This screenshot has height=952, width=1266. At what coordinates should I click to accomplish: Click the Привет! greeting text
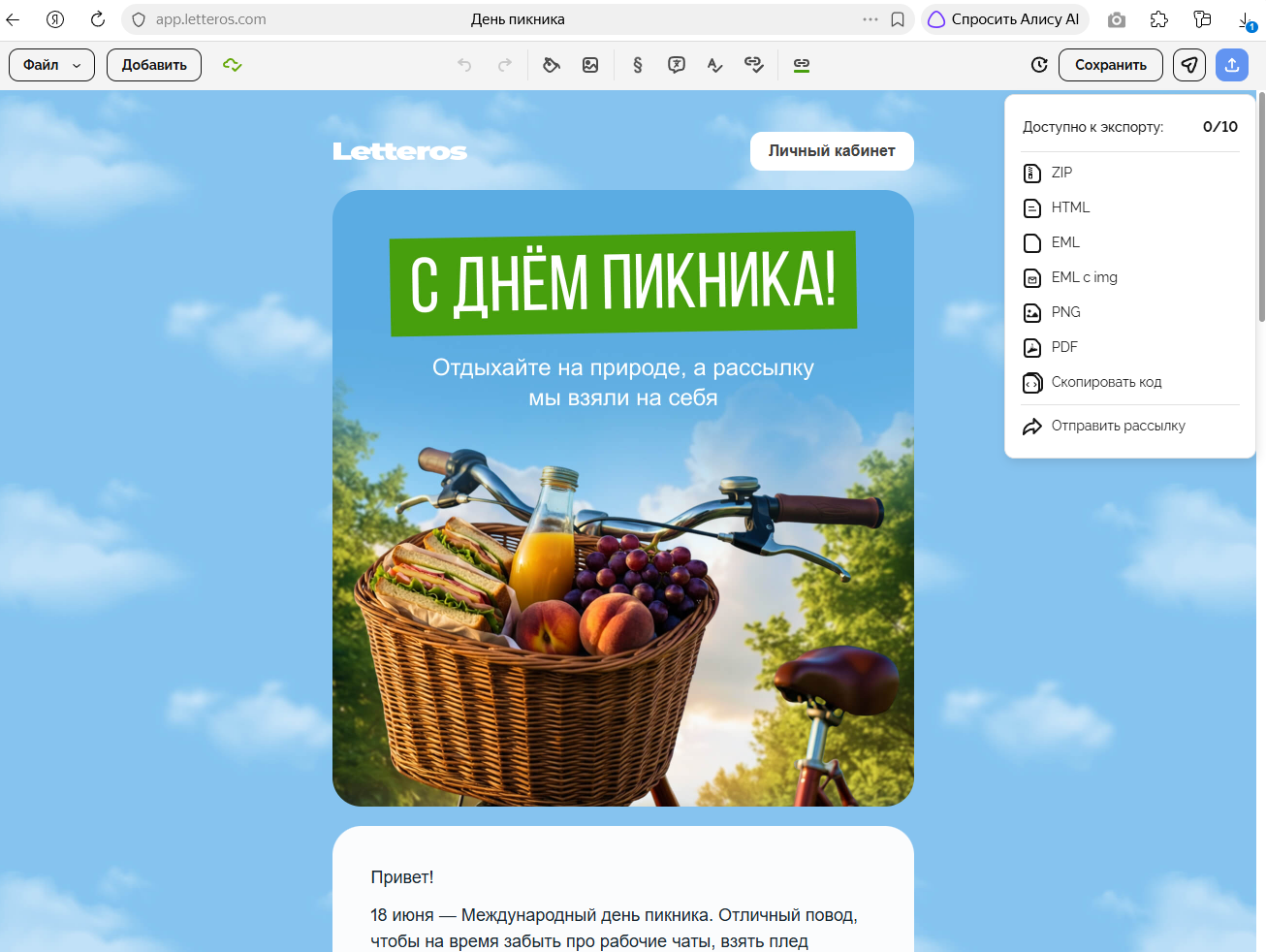point(402,877)
